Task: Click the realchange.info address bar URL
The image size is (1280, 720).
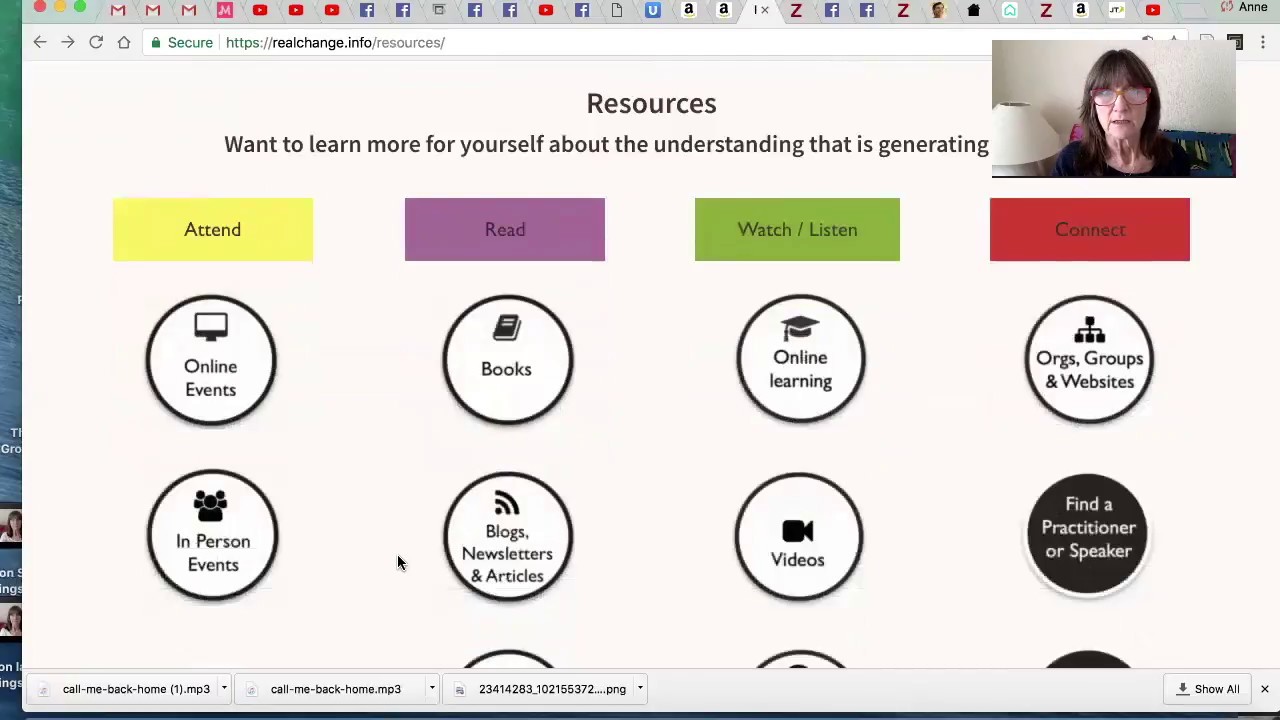Action: point(335,42)
